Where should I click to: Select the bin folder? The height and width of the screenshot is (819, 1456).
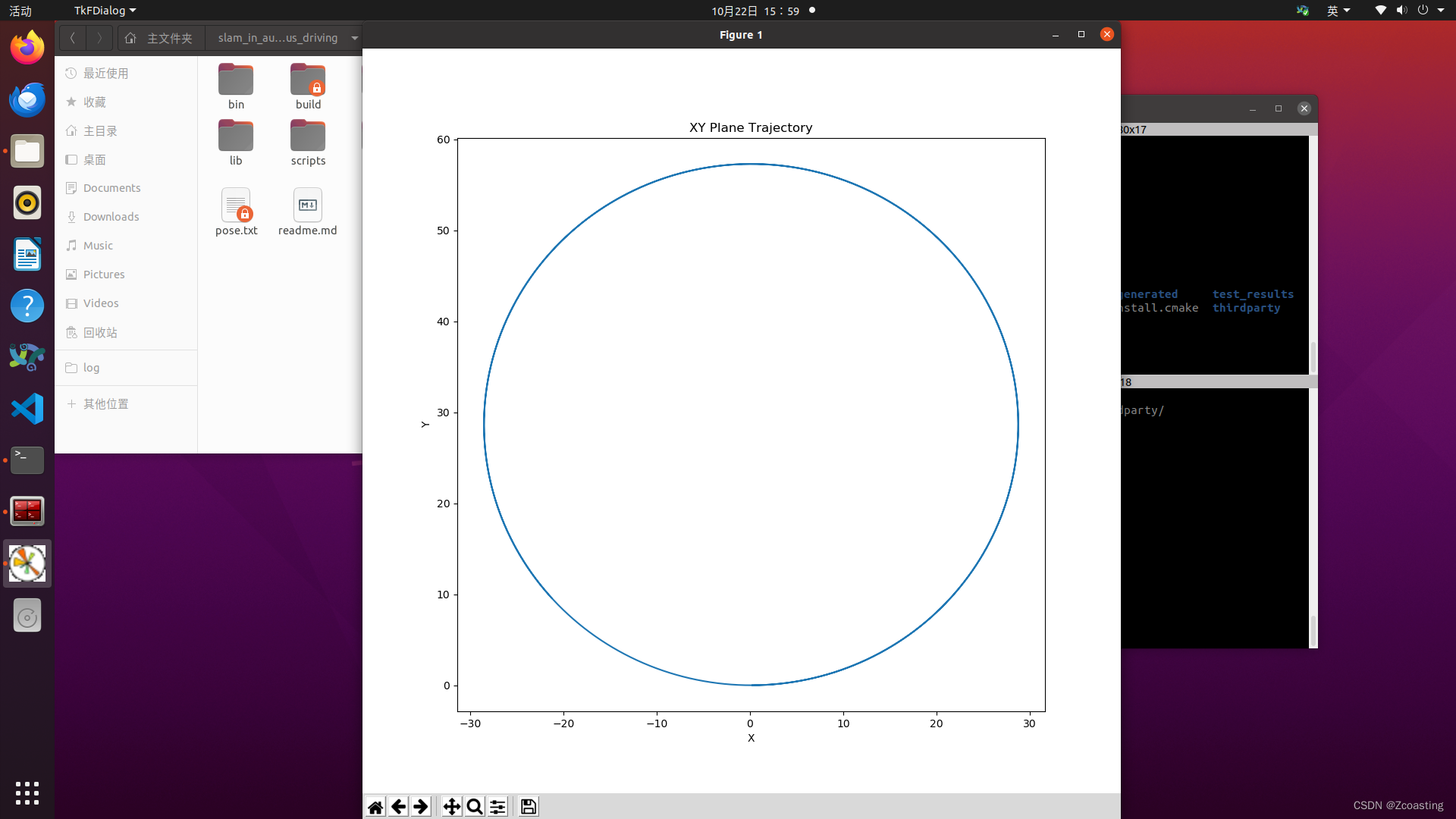(x=236, y=86)
